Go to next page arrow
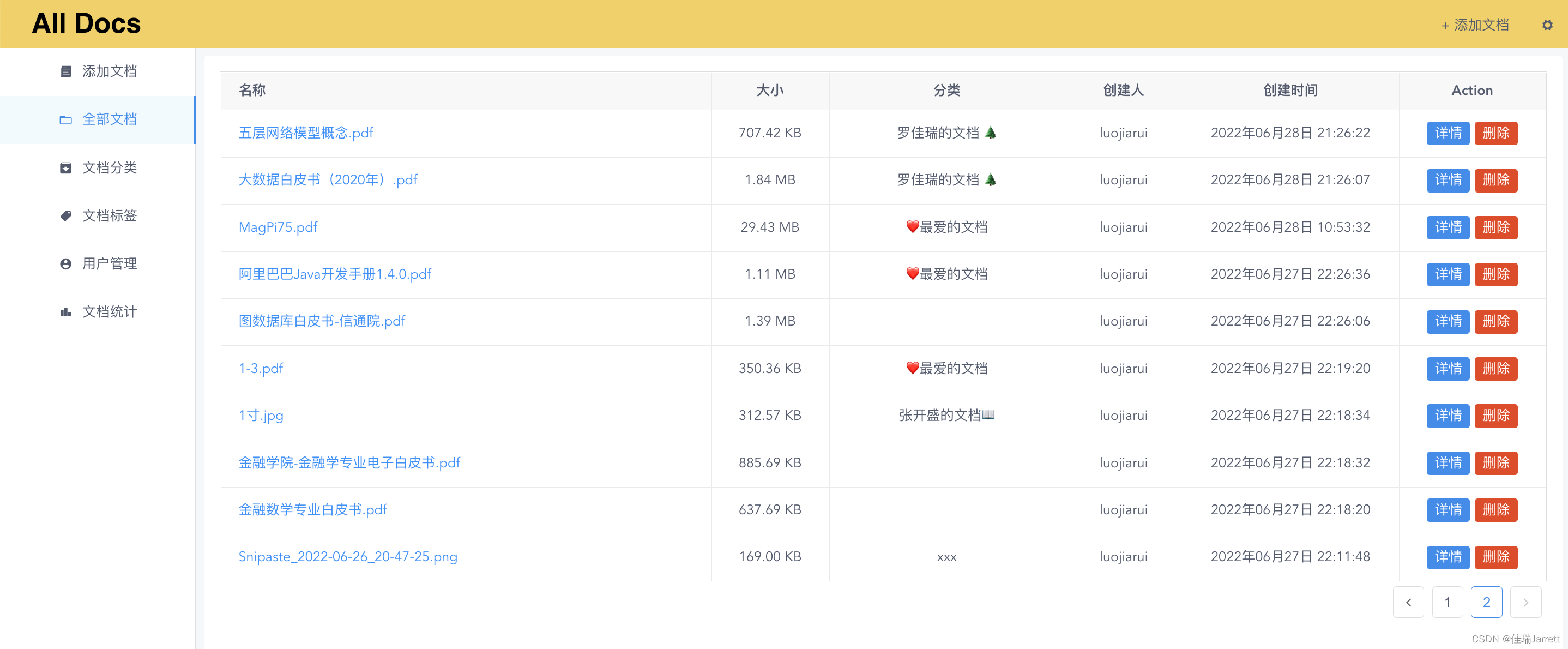Viewport: 1568px width, 649px height. pyautogui.click(x=1525, y=602)
